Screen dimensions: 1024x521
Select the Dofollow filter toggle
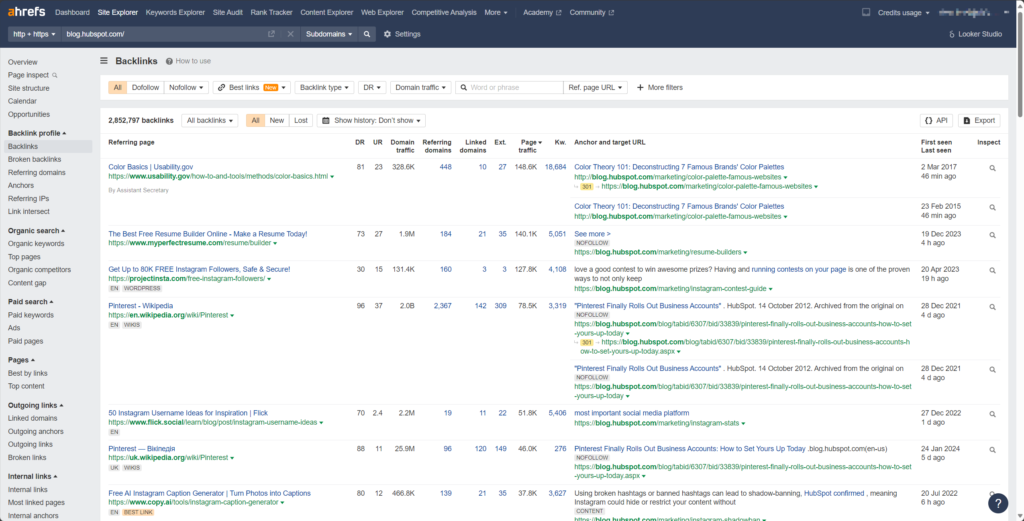point(145,87)
